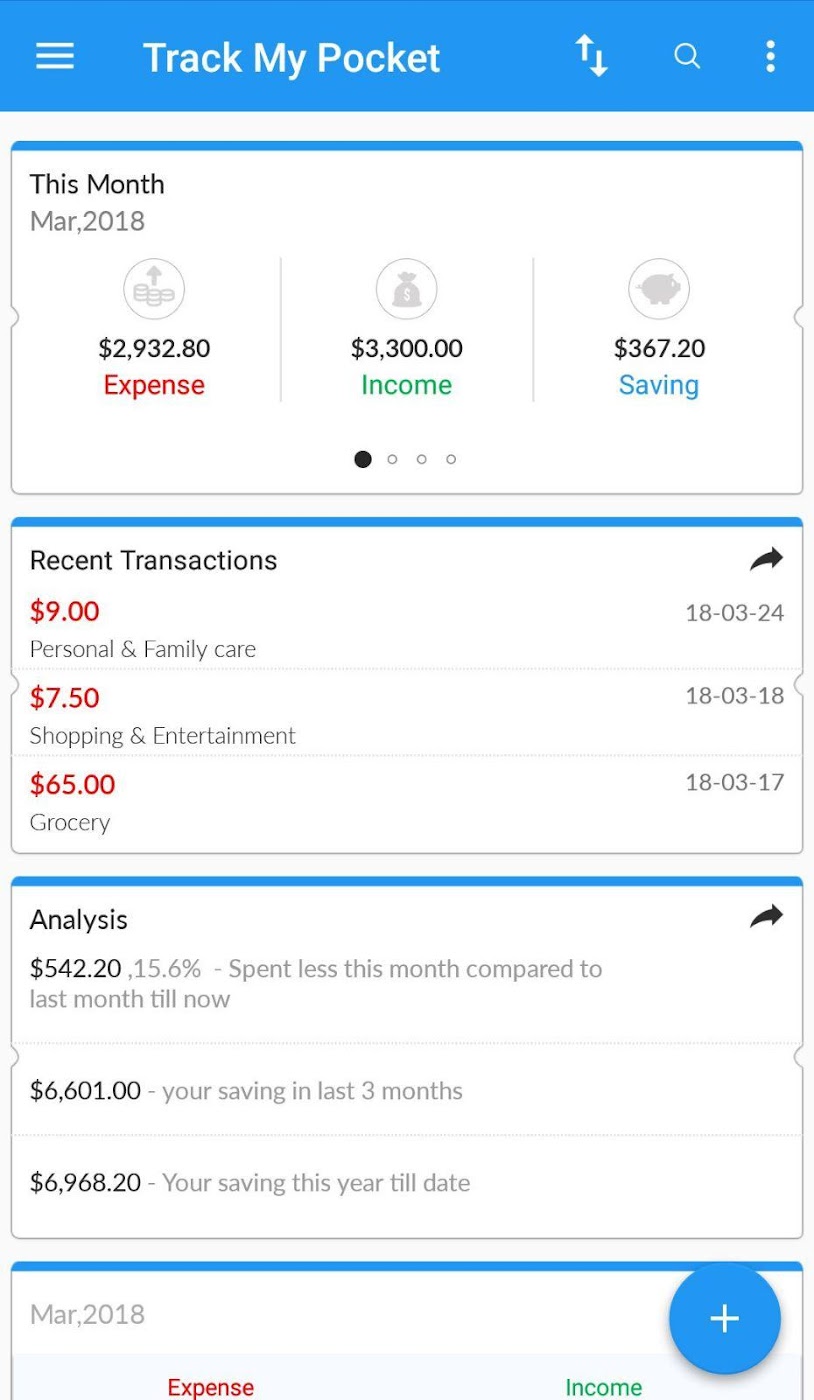This screenshot has height=1400, width=814.
Task: Tap the Saving piggy bank icon
Action: [659, 289]
